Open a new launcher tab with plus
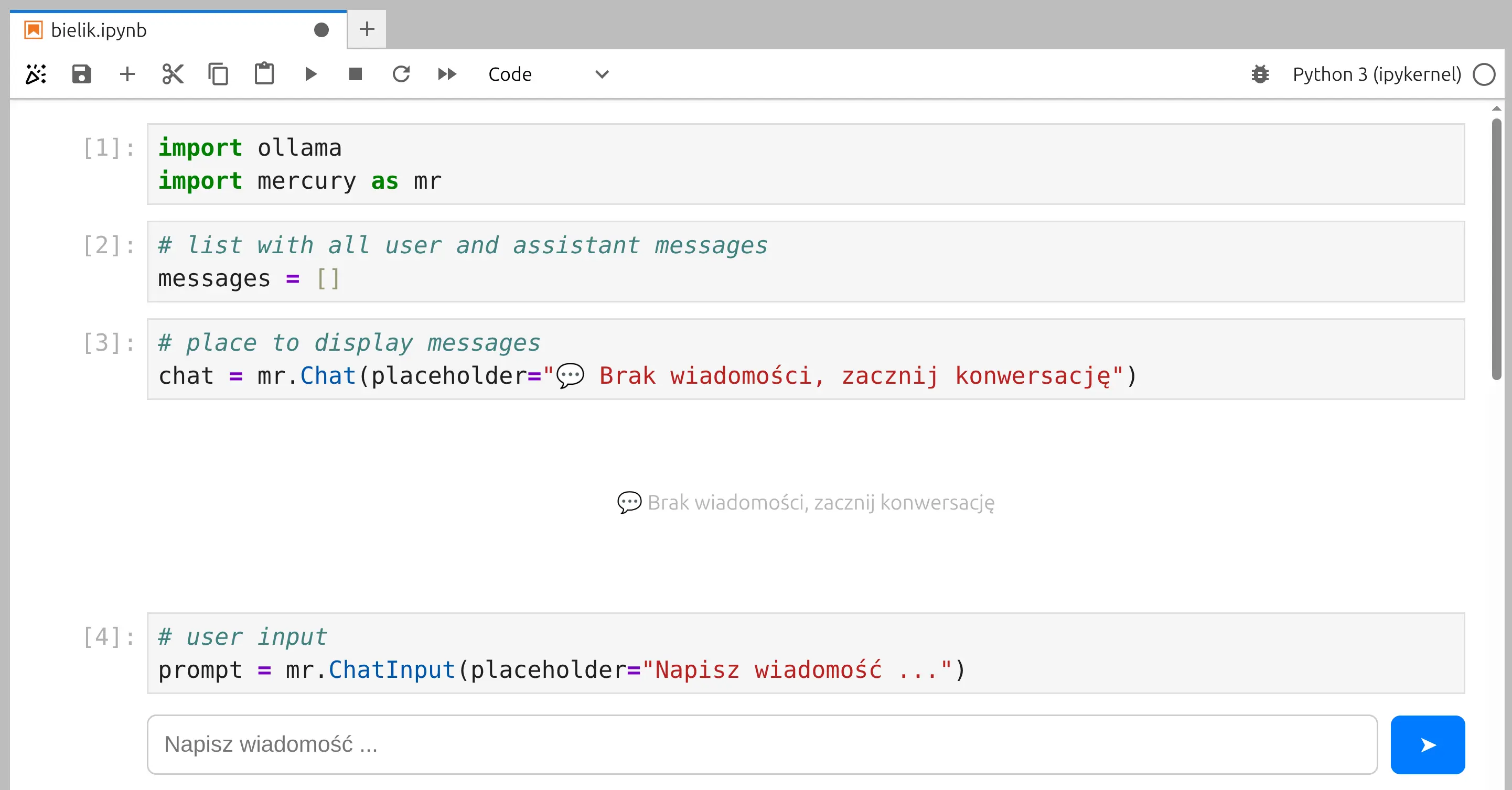This screenshot has height=790, width=1512. 367,29
